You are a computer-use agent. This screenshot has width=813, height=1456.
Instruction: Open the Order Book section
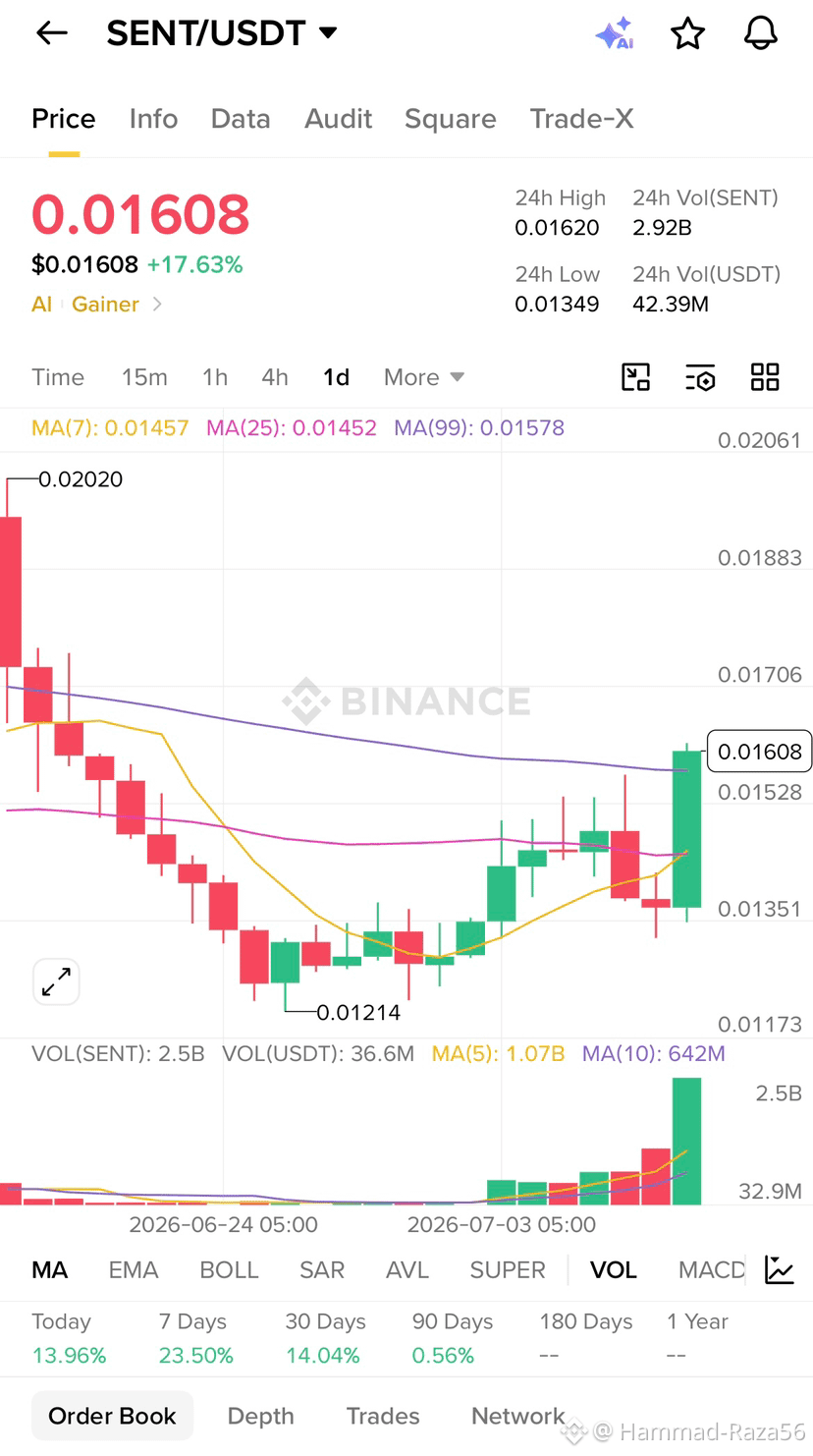(x=112, y=1416)
